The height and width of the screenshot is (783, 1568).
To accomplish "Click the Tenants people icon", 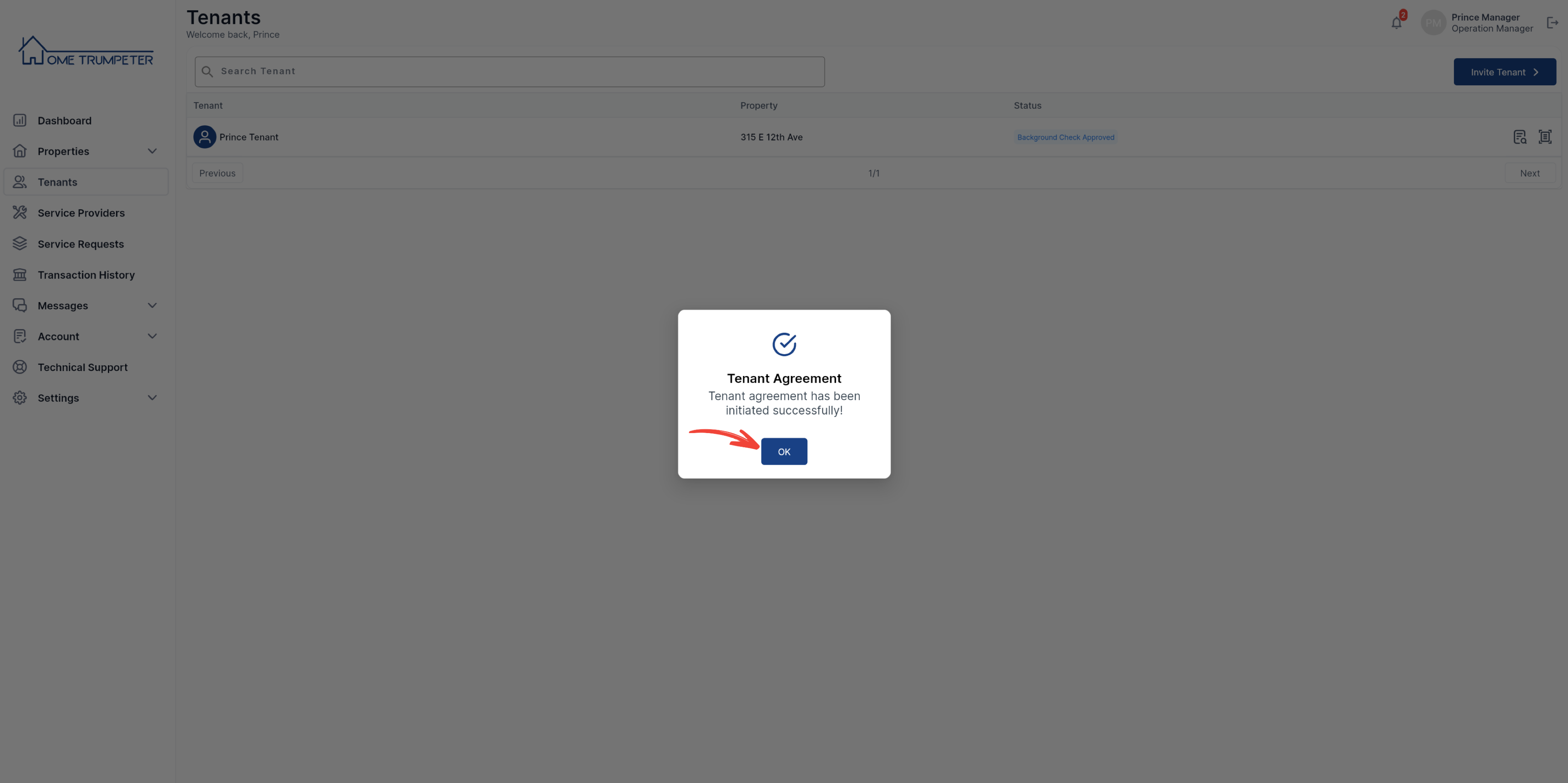I will click(20, 182).
